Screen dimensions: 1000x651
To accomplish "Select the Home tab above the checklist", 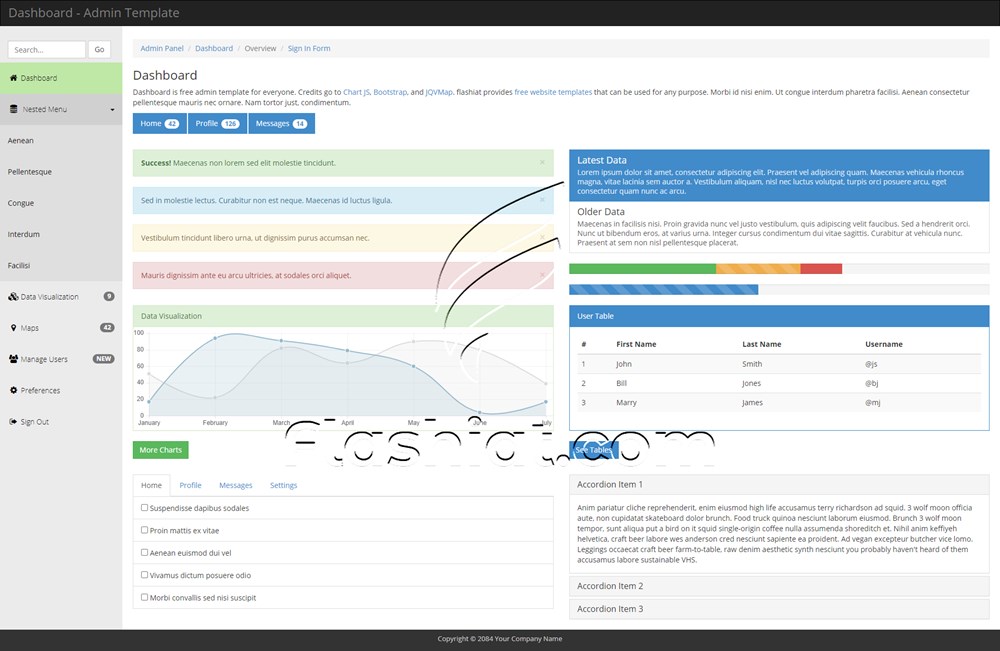I will pyautogui.click(x=151, y=485).
